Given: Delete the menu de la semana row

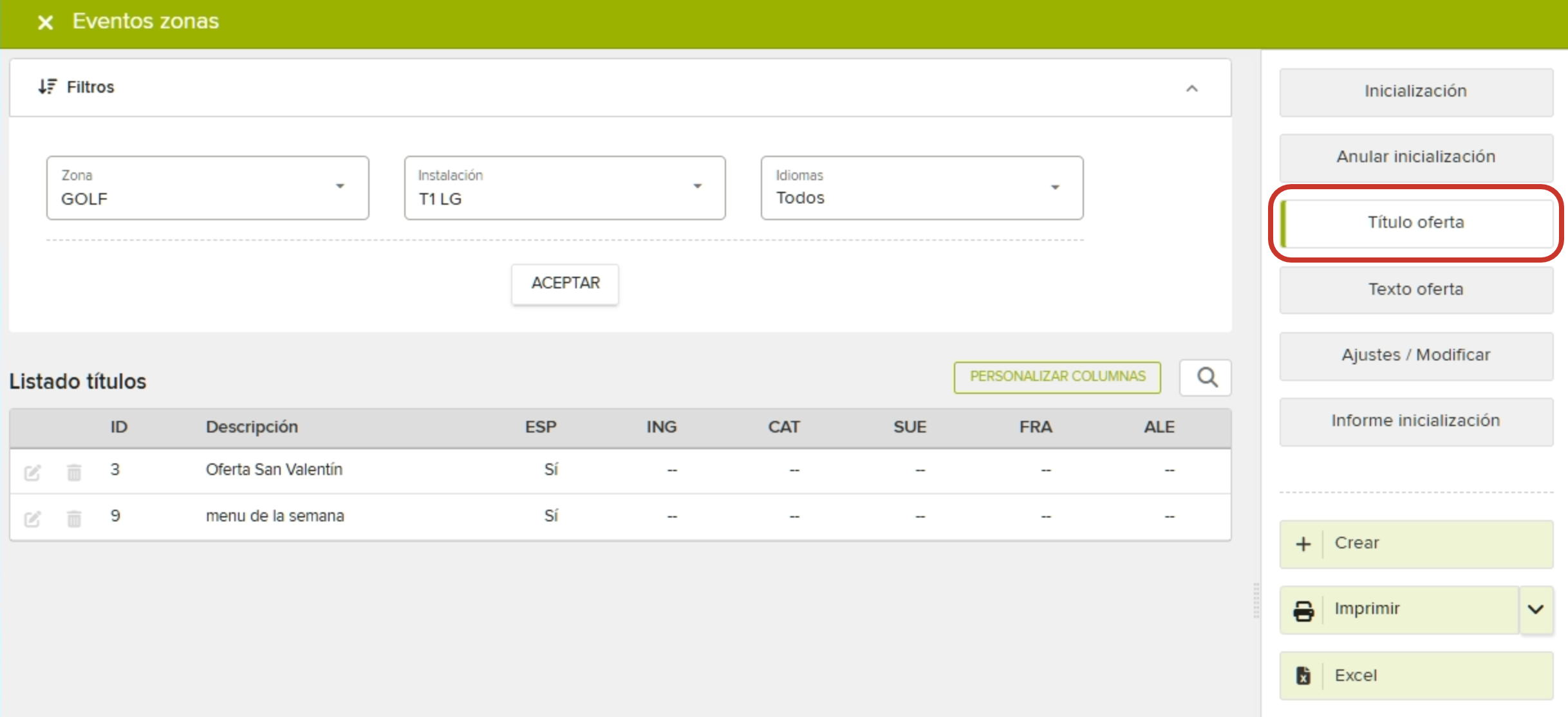Looking at the screenshot, I should (x=74, y=519).
